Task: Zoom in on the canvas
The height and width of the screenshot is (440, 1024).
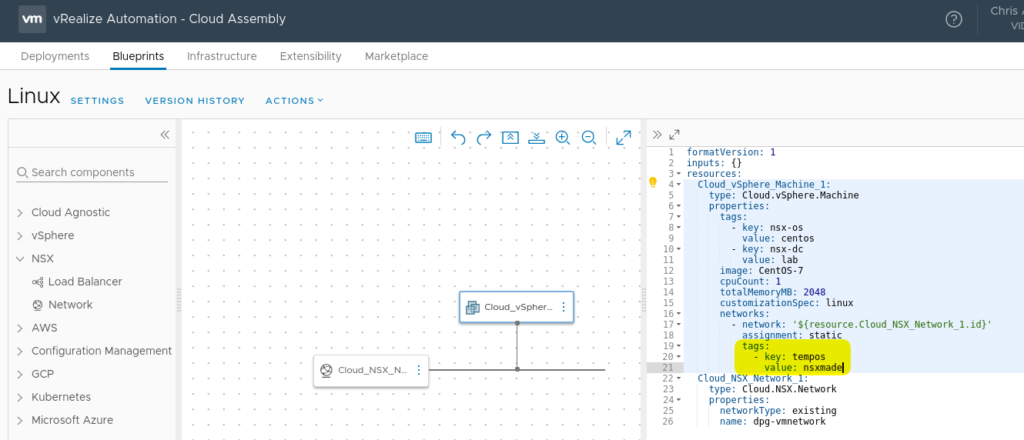Action: pyautogui.click(x=562, y=138)
